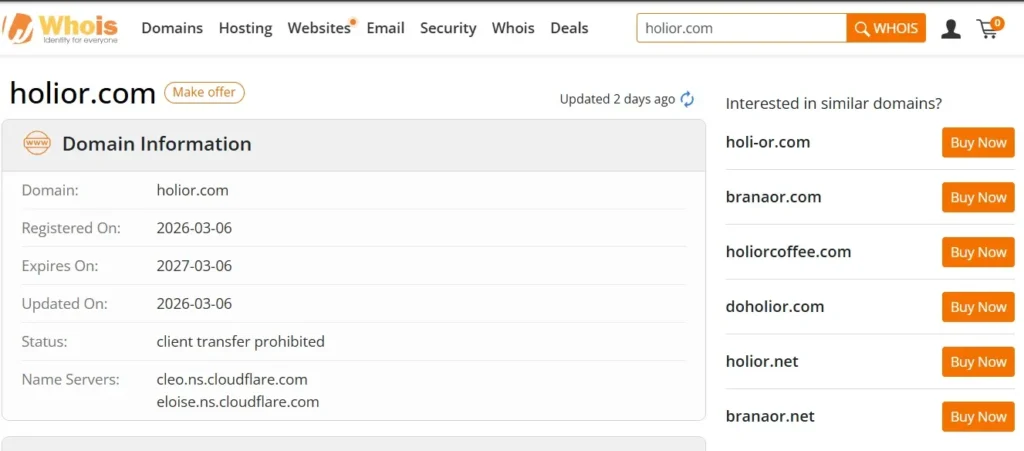Open the Domains menu
The width and height of the screenshot is (1024, 451).
[x=172, y=28]
